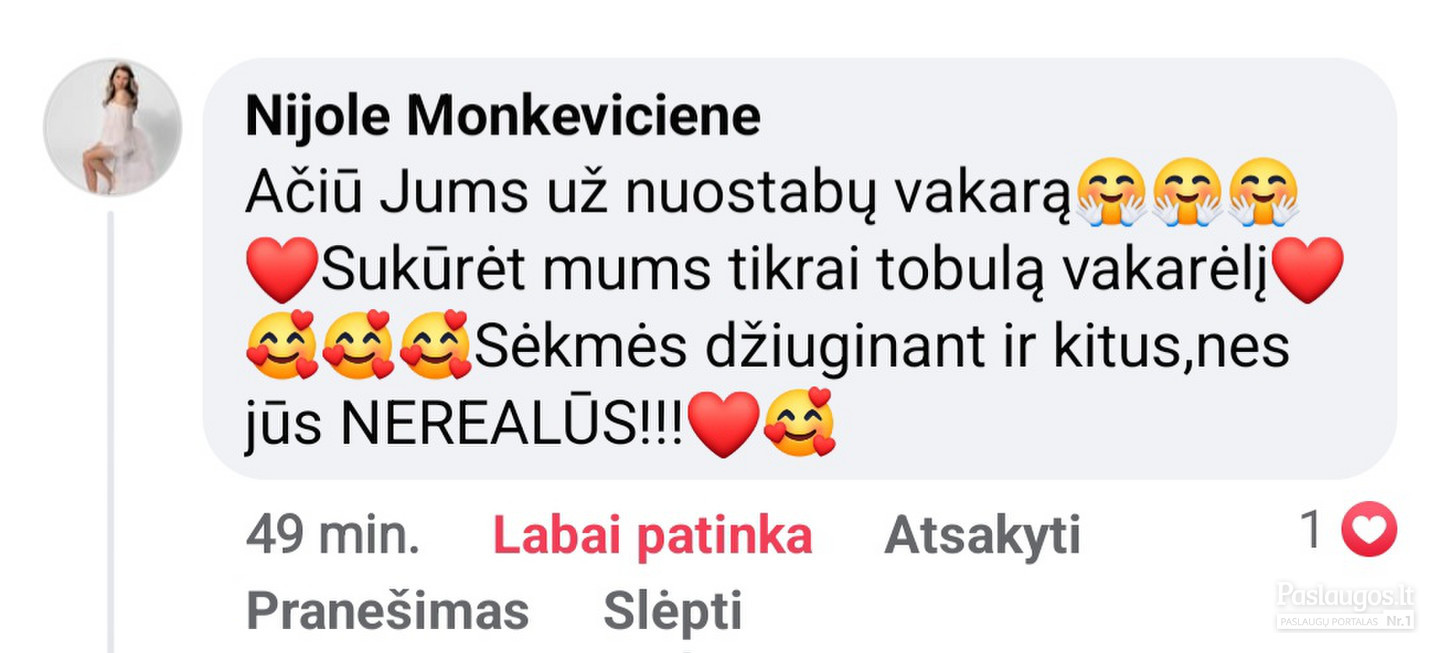Select the Pranešimas option
1440x653 pixels.
[387, 610]
